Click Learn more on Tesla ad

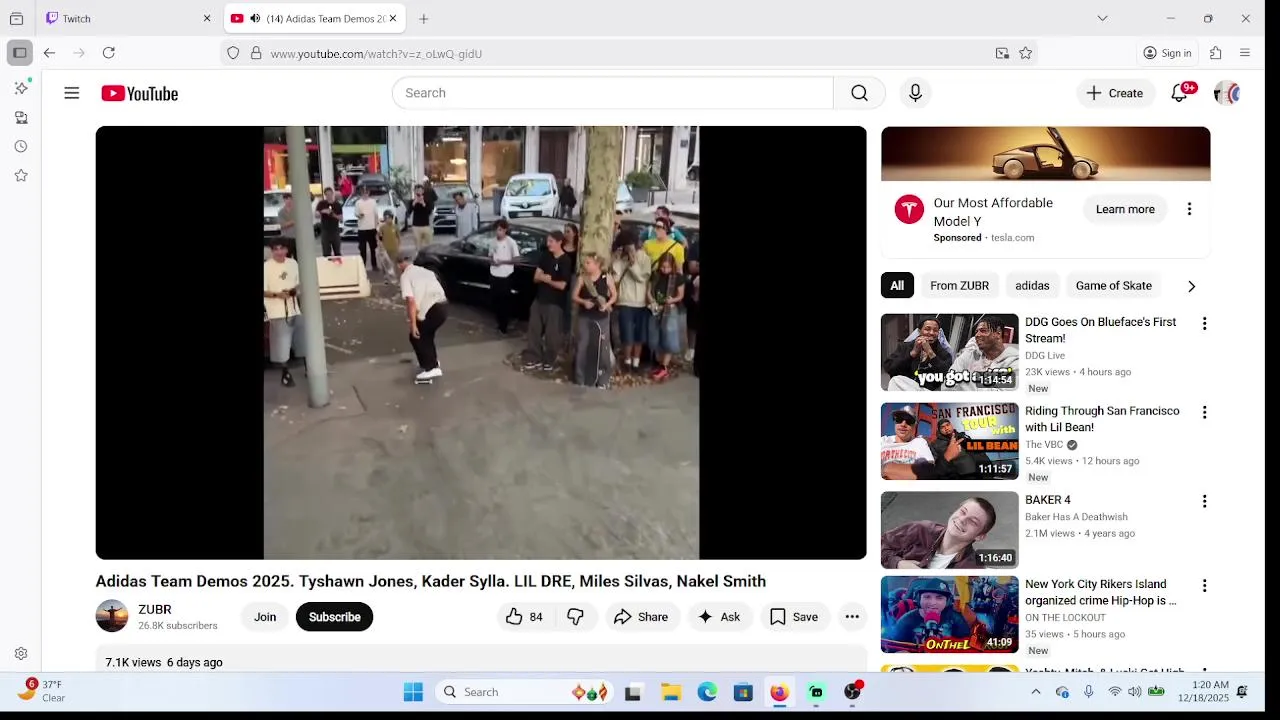(1125, 209)
